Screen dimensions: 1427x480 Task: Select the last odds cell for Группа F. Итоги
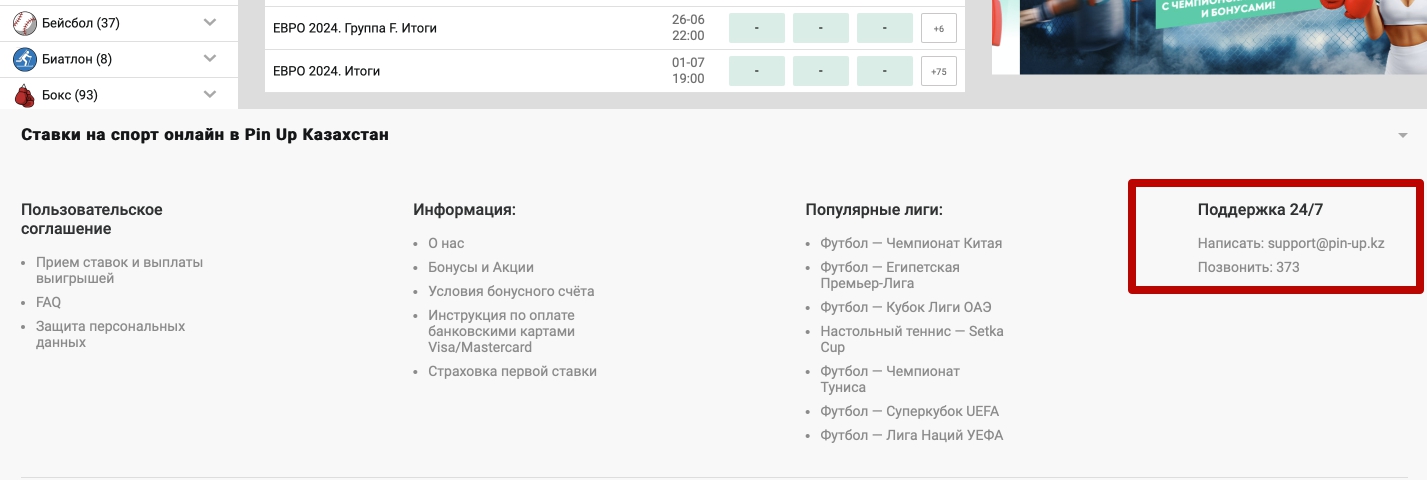click(885, 28)
